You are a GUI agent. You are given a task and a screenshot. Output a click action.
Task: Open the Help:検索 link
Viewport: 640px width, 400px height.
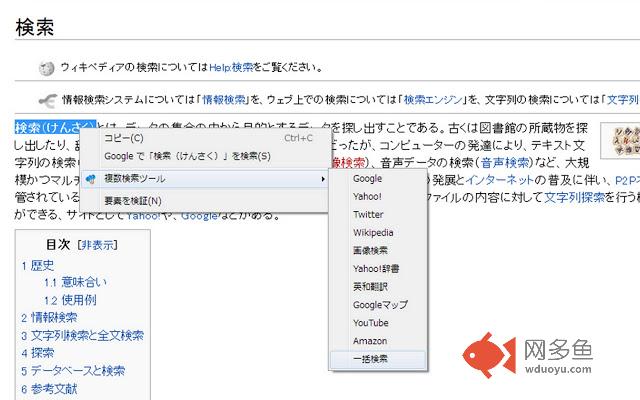231,68
